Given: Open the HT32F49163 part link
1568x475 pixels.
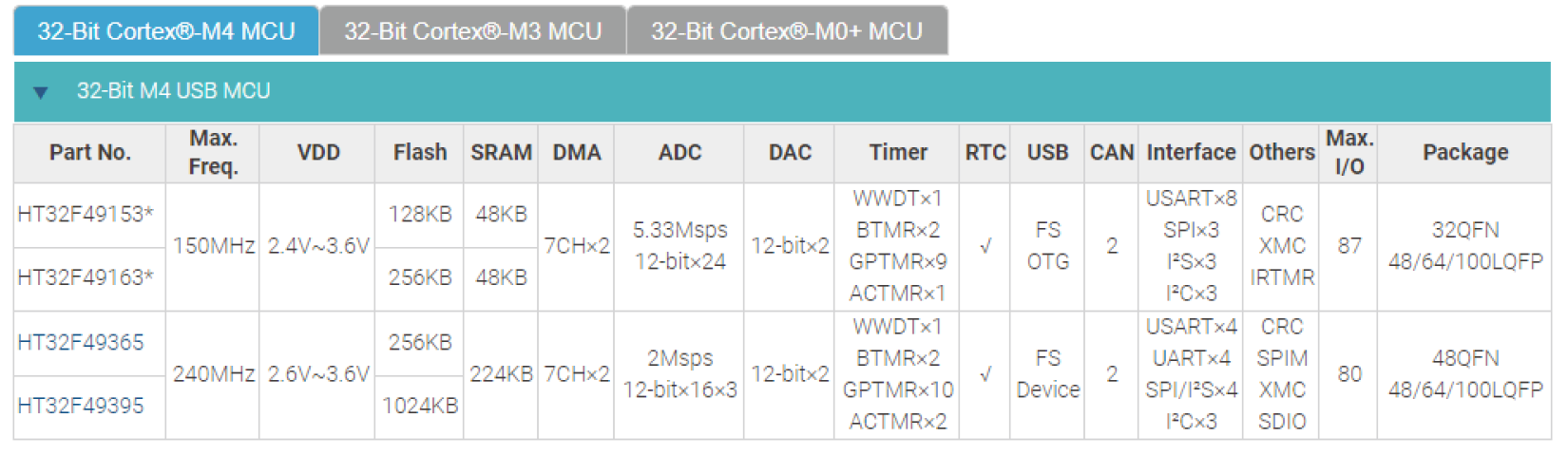Looking at the screenshot, I should coord(85,277).
